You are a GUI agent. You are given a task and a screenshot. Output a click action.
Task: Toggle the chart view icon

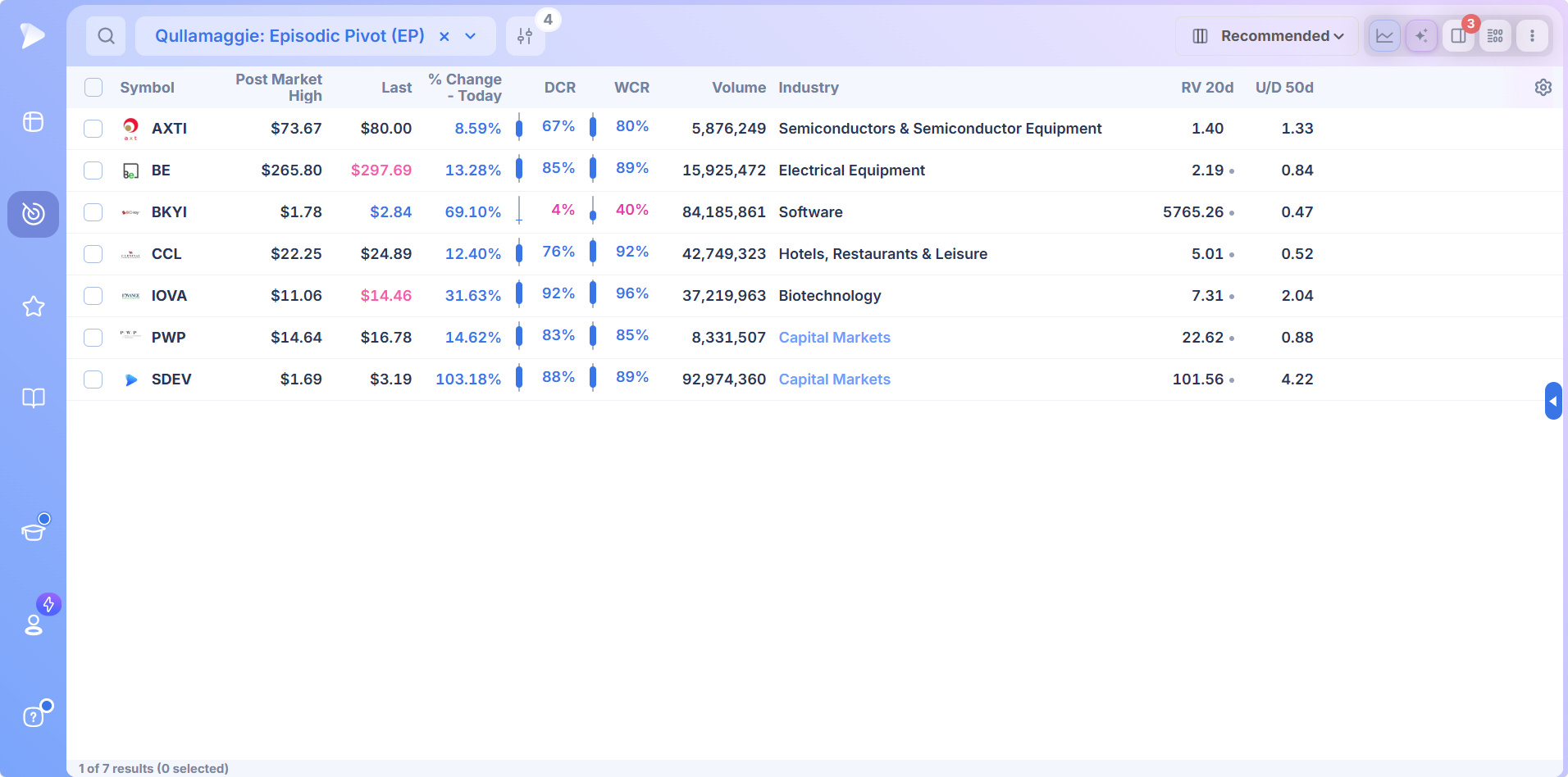[1384, 36]
